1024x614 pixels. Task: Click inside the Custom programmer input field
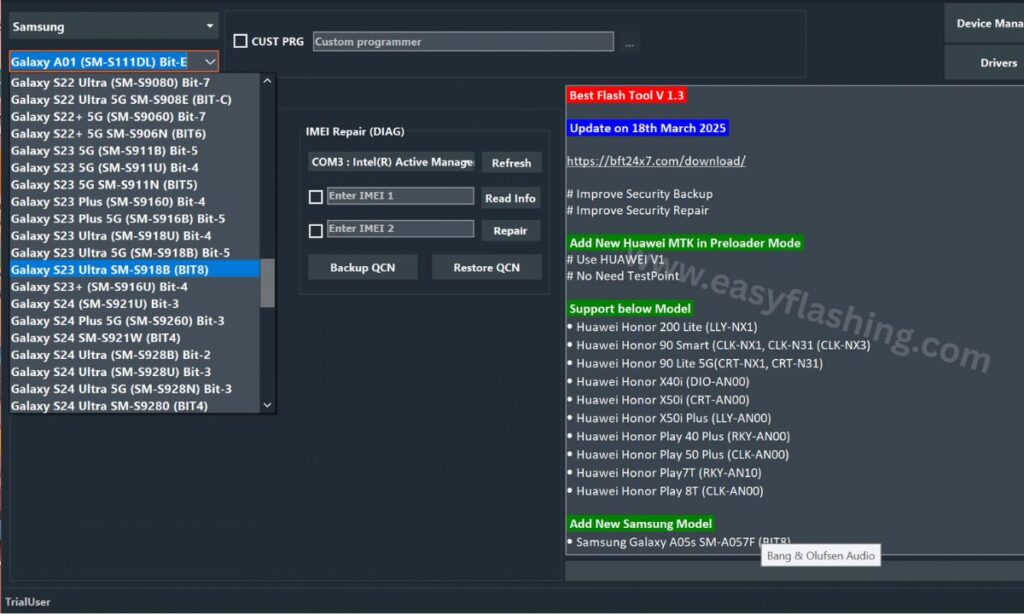click(460, 41)
